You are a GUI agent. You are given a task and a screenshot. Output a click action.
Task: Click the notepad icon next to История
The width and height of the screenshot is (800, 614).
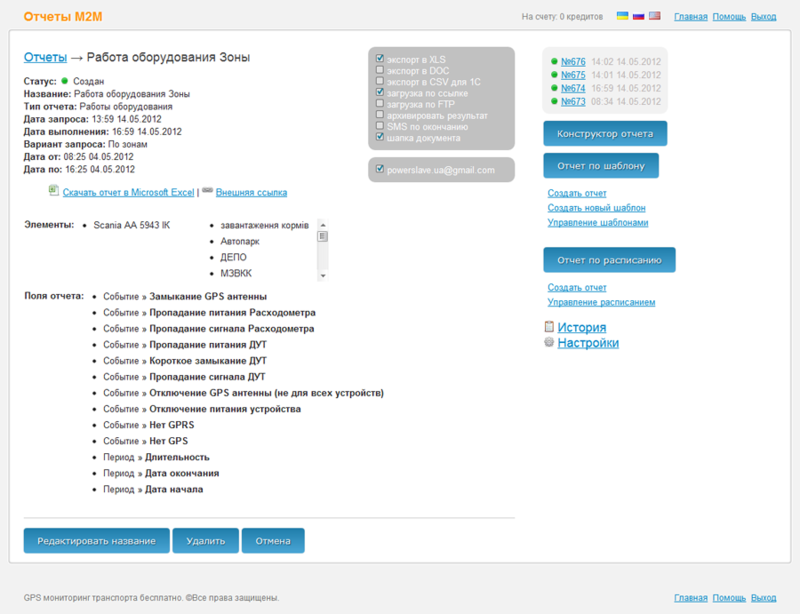549,327
